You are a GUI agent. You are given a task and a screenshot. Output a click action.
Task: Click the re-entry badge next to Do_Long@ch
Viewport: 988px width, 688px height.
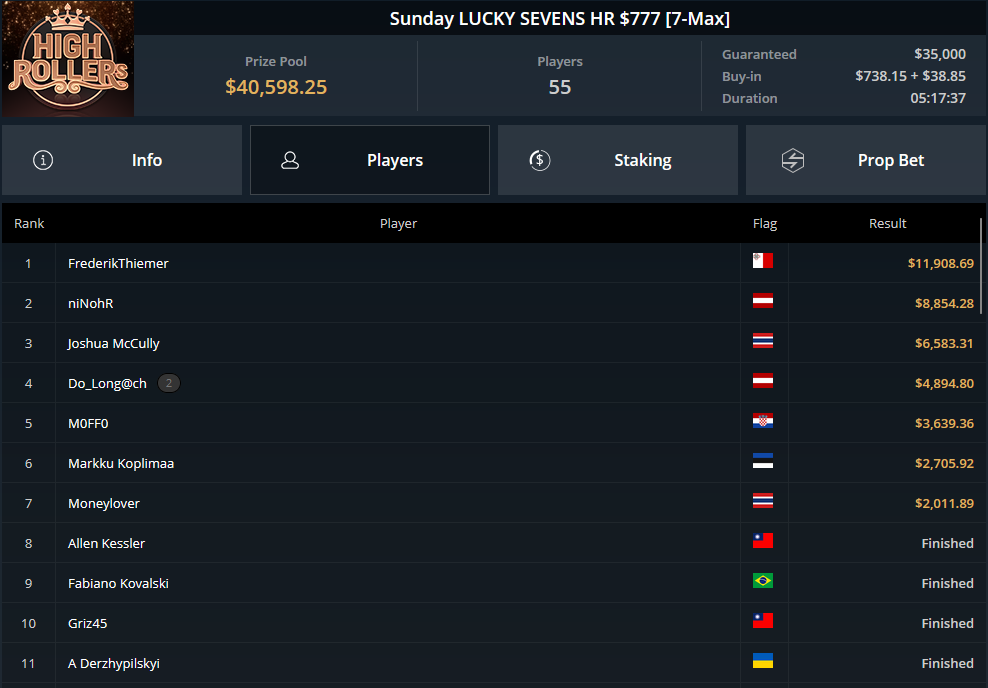168,383
